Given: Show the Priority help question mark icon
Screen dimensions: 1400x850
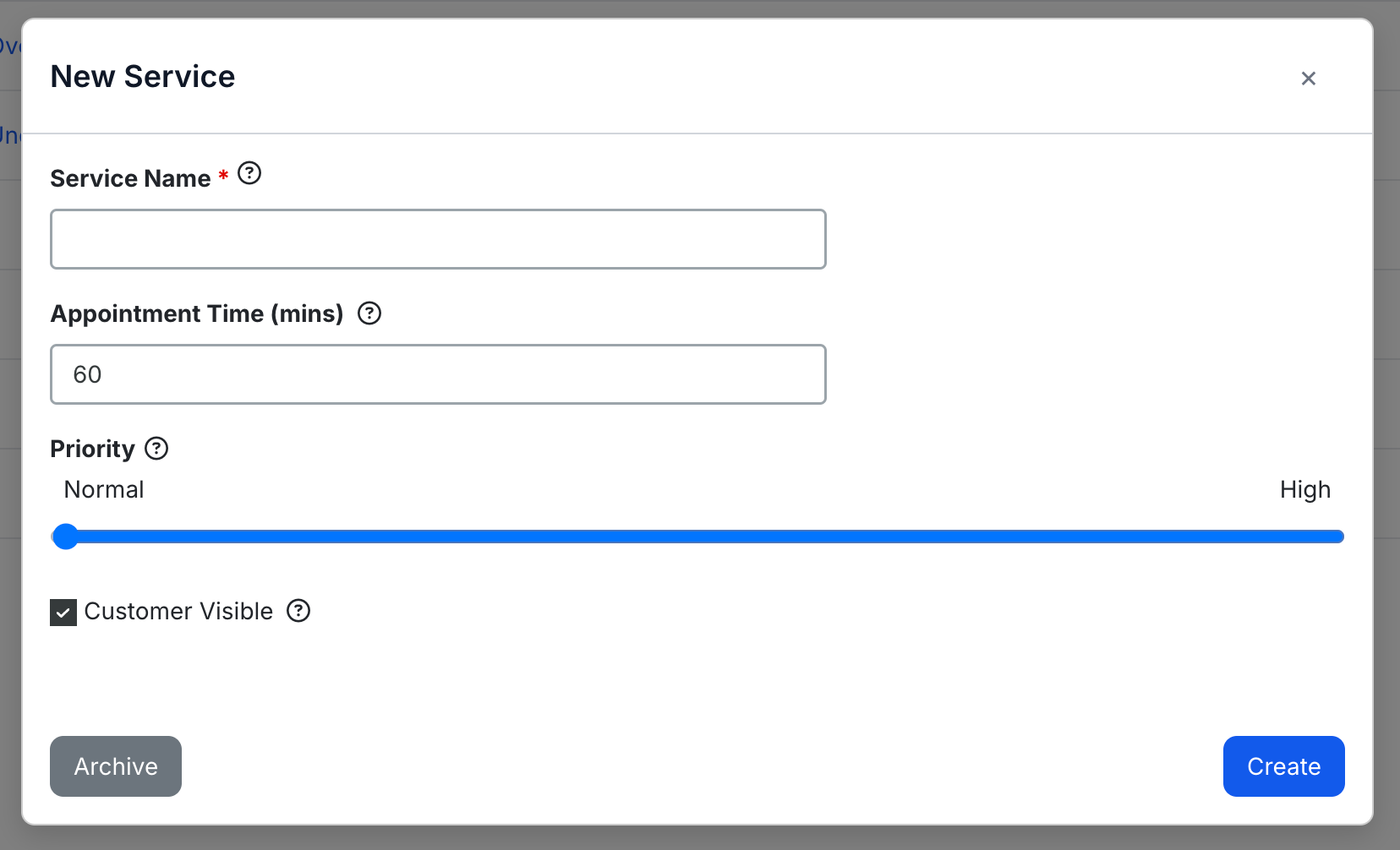Looking at the screenshot, I should click(156, 448).
